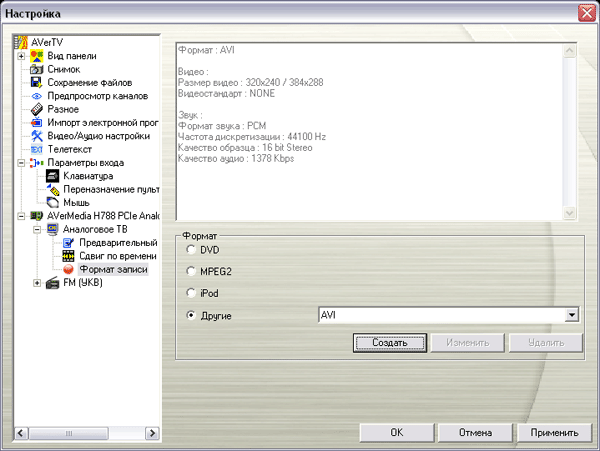
Task: Click the Вид панели icon
Action: [37, 56]
